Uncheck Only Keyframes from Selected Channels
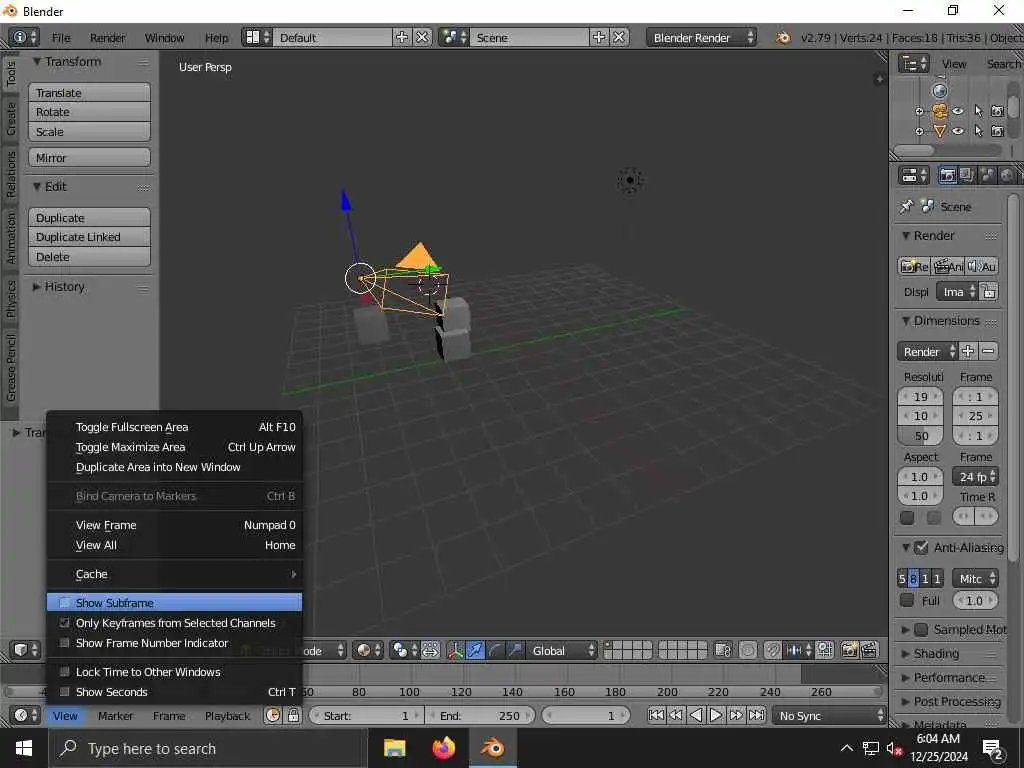Image resolution: width=1024 pixels, height=768 pixels. pyautogui.click(x=64, y=623)
